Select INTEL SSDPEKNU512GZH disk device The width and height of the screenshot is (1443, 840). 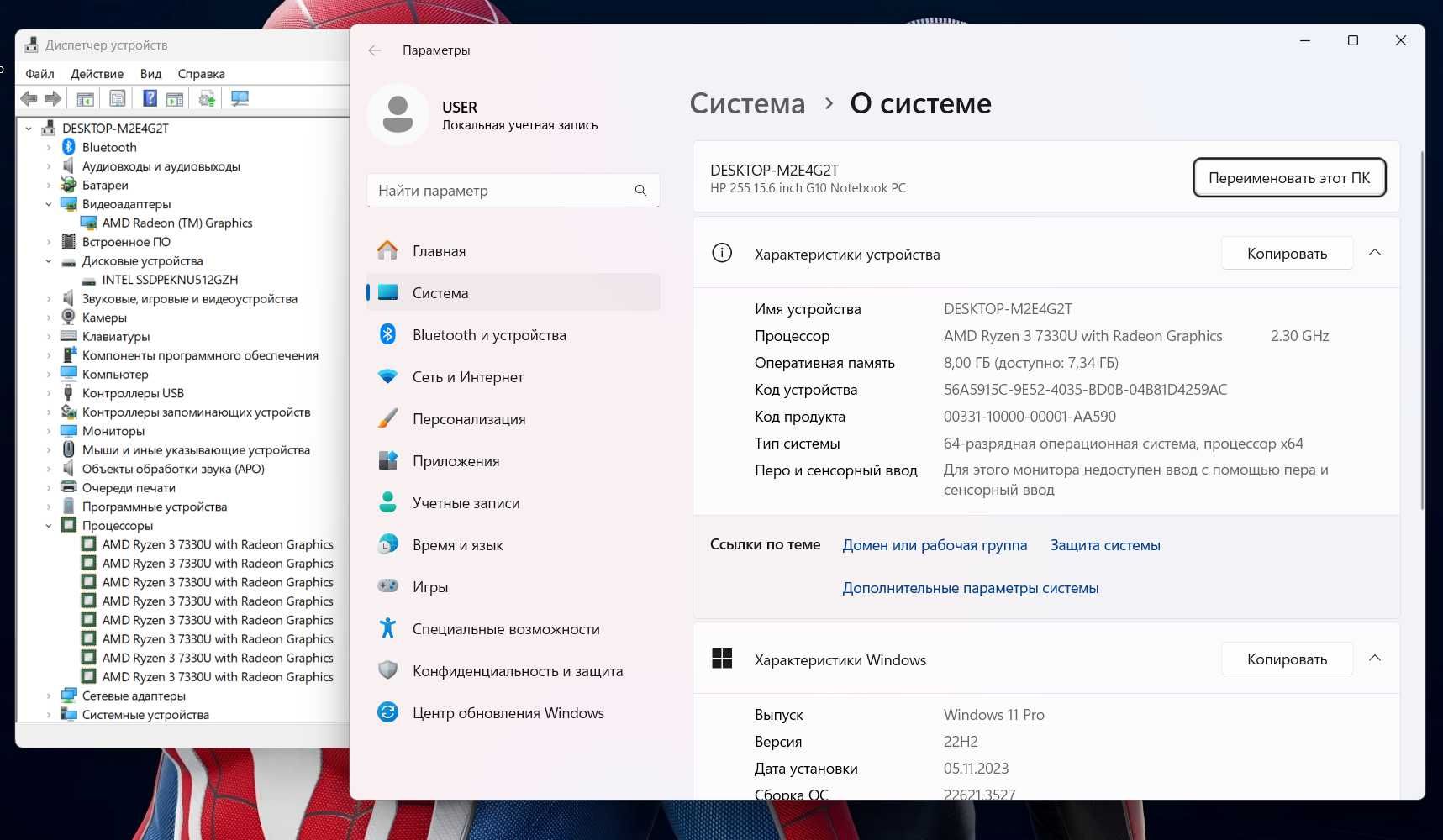tap(170, 280)
